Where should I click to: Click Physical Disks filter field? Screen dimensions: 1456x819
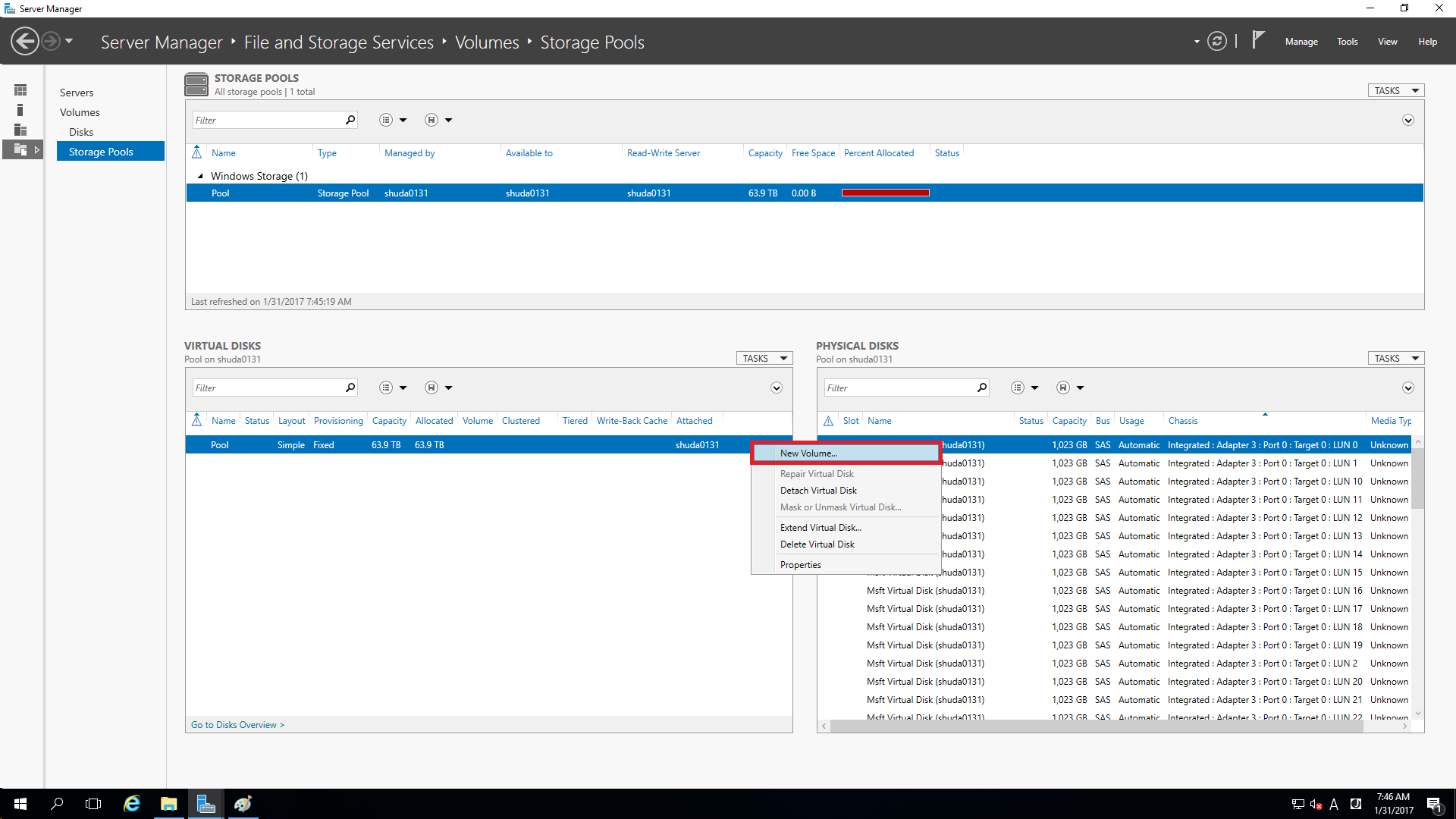pyautogui.click(x=899, y=388)
